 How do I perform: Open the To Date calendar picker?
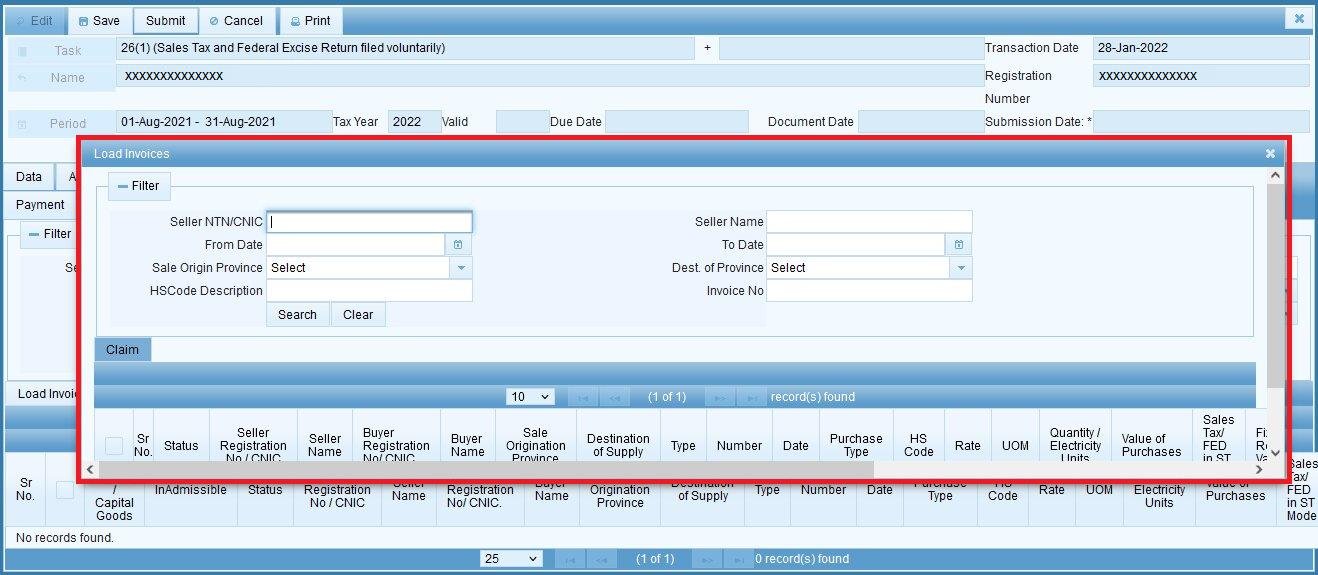(x=958, y=245)
